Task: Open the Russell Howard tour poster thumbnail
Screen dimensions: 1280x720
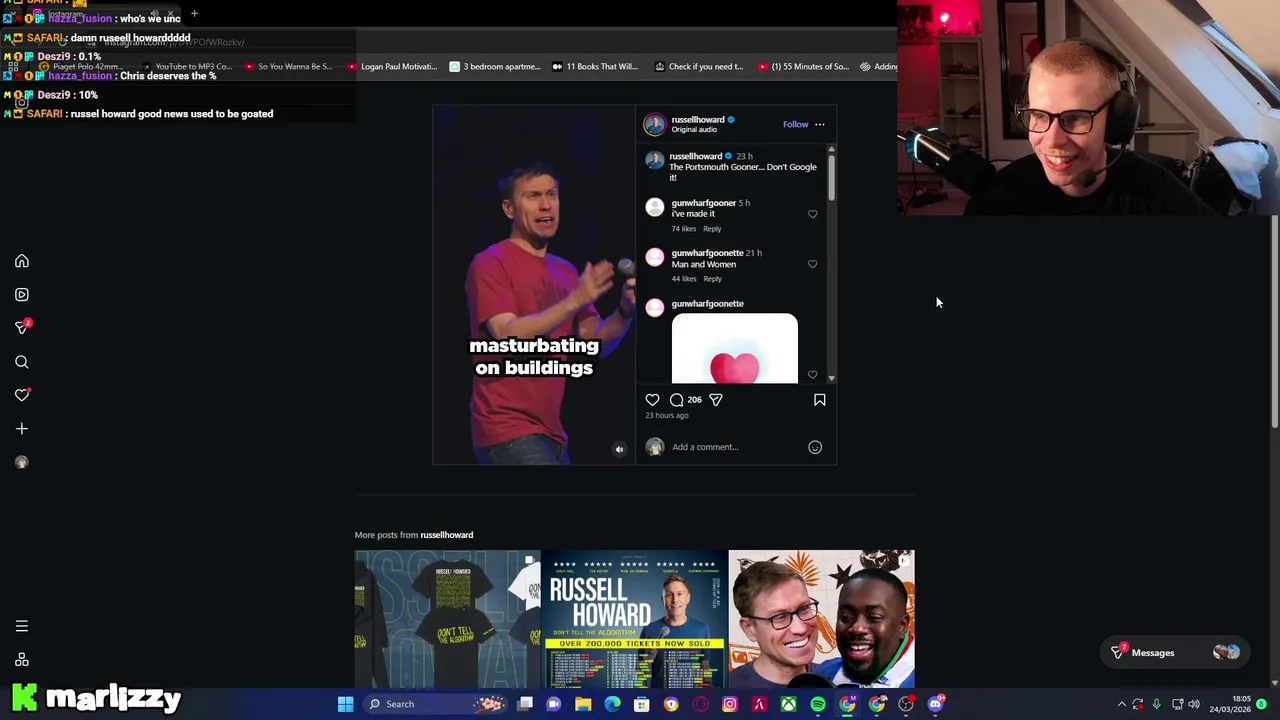Action: (x=634, y=619)
